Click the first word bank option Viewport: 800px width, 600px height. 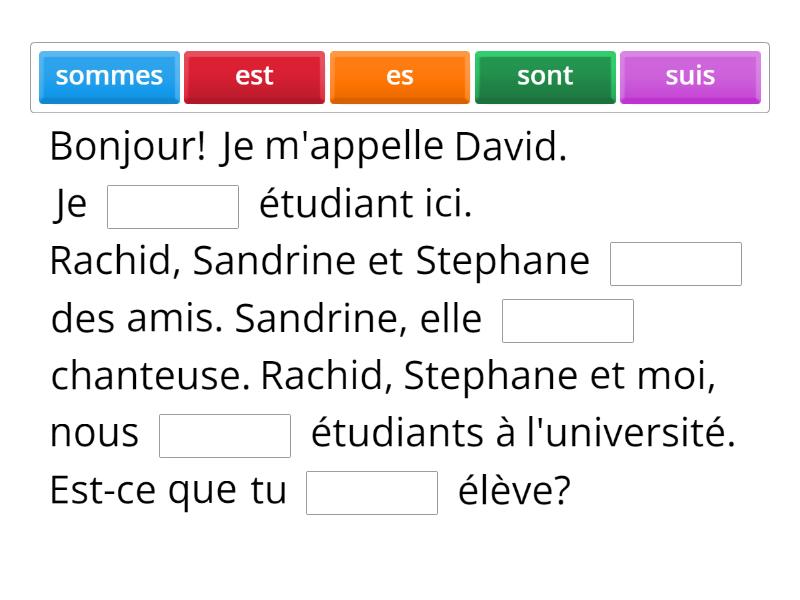point(109,75)
